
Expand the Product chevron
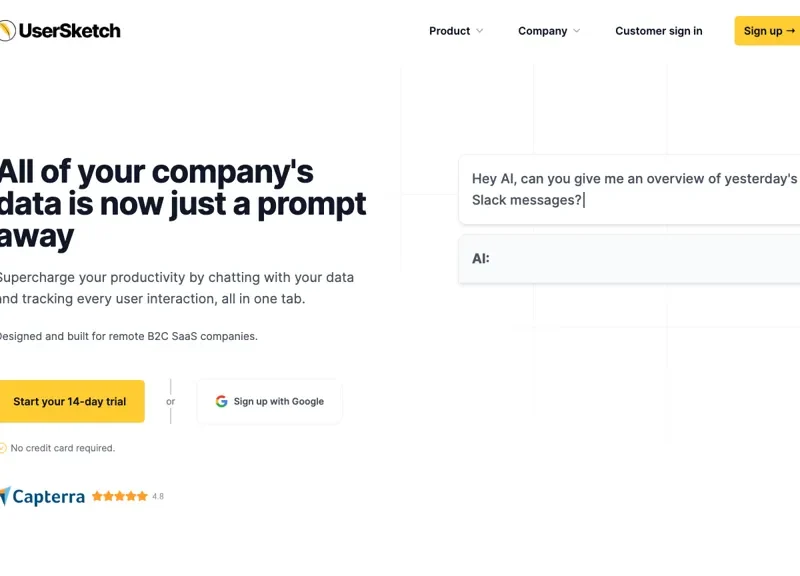point(480,31)
